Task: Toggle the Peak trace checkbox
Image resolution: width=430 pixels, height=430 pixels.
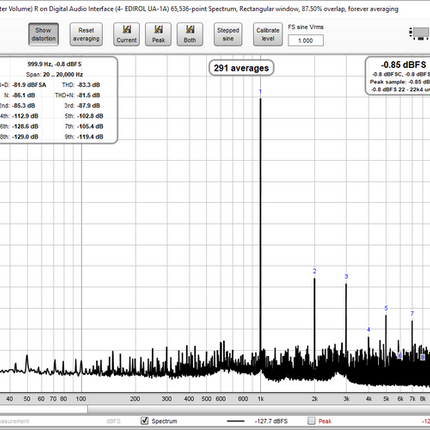Action: [311, 421]
